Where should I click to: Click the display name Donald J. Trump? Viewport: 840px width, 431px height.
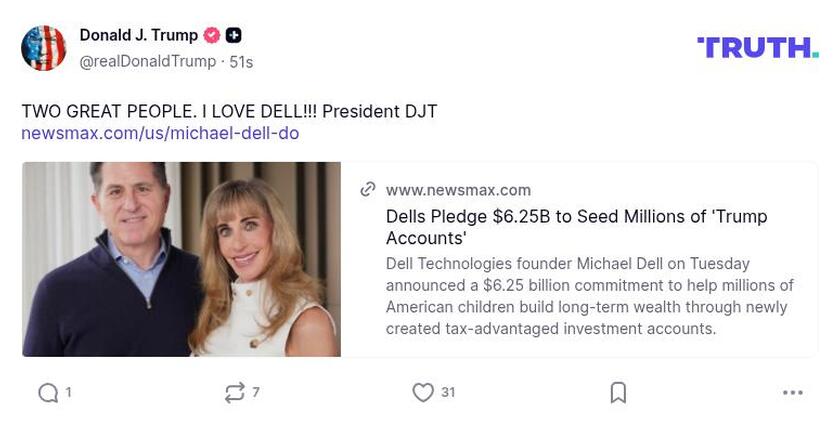click(x=139, y=35)
